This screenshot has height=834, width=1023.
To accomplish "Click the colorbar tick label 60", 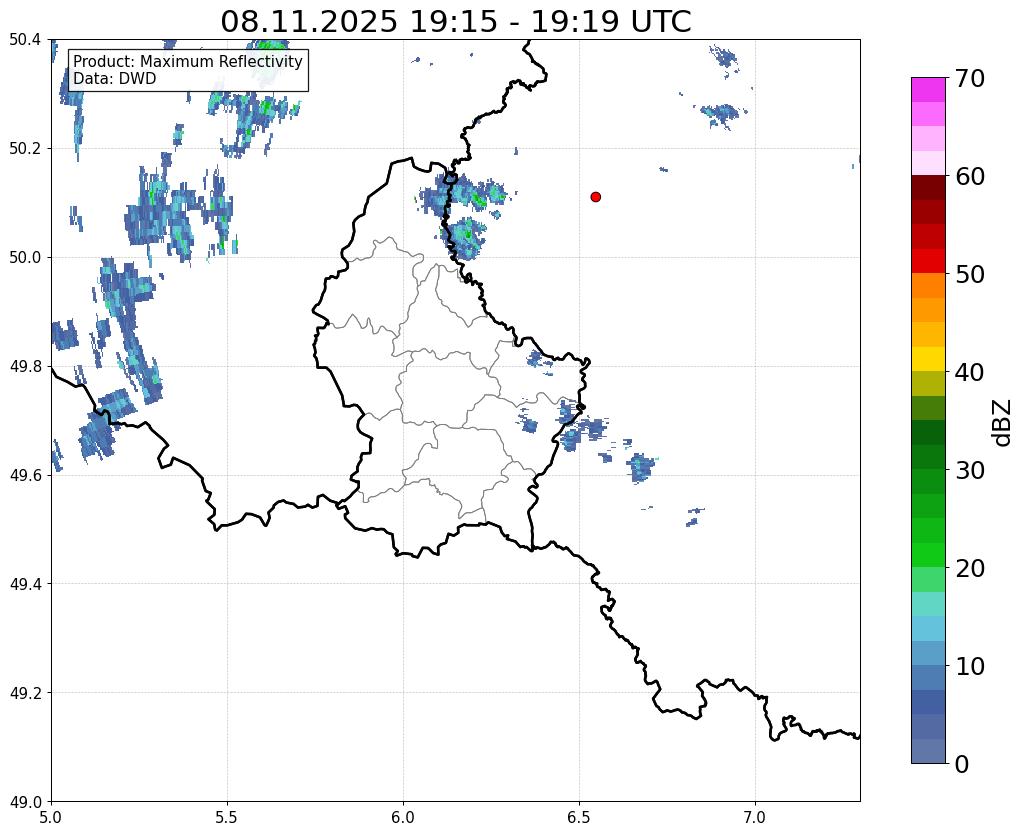I will tap(970, 176).
